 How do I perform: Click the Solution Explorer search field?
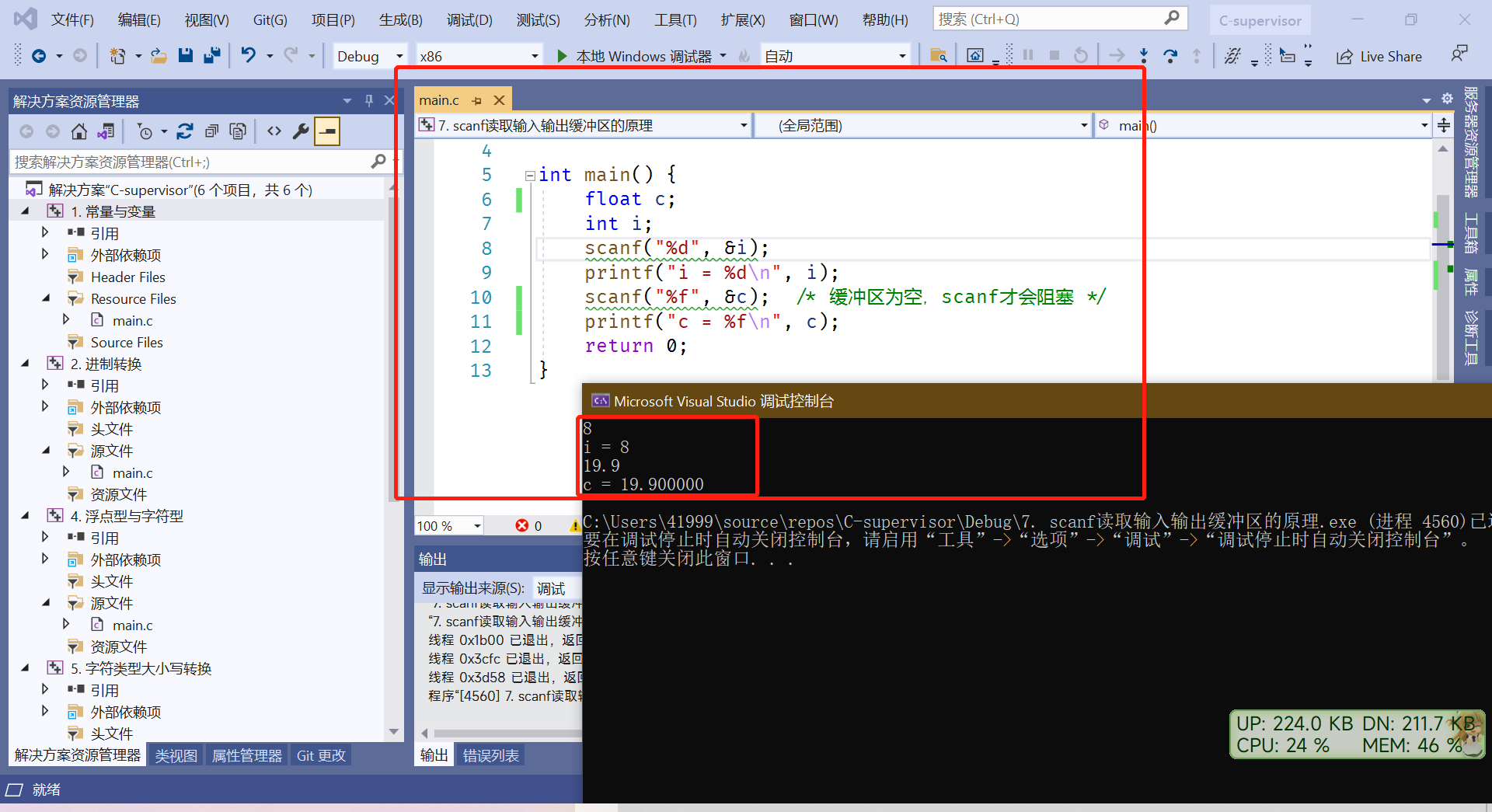coord(191,162)
